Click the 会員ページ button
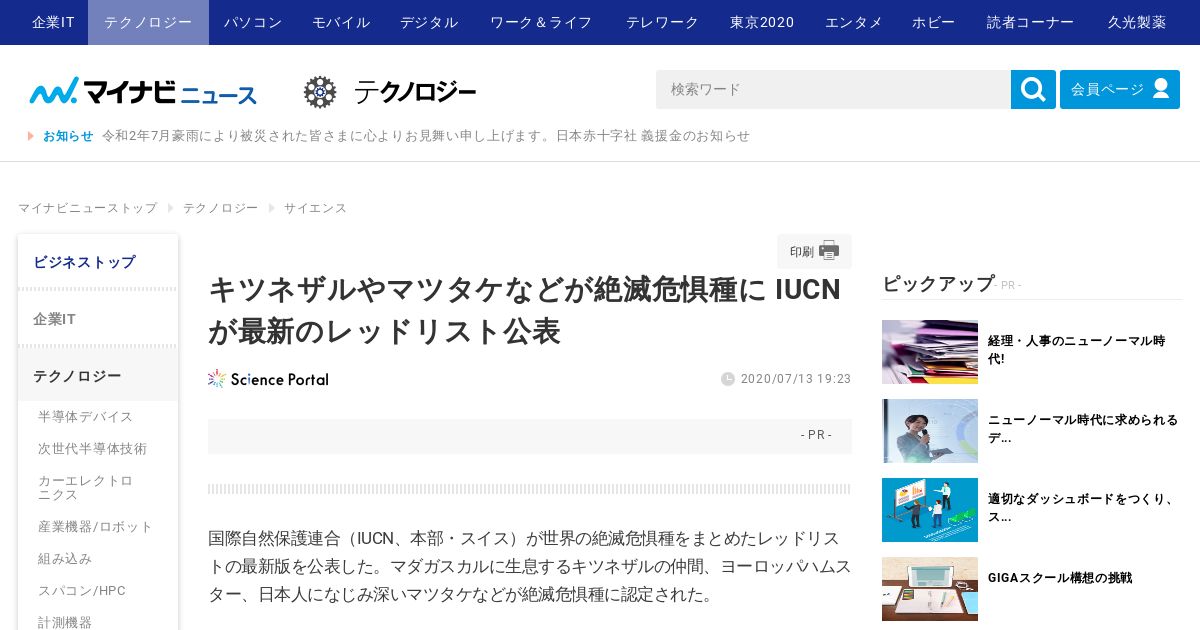1200x630 pixels. [1120, 89]
